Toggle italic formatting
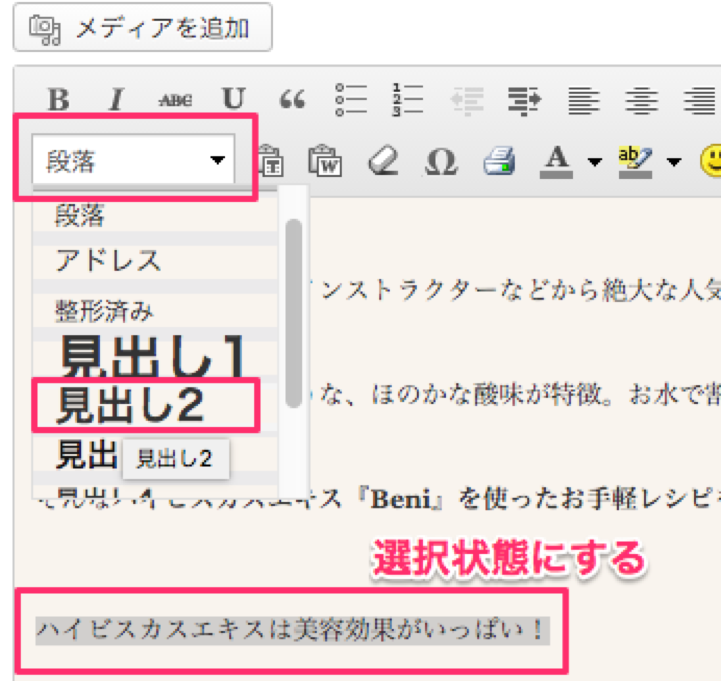The width and height of the screenshot is (721, 681). (116, 99)
